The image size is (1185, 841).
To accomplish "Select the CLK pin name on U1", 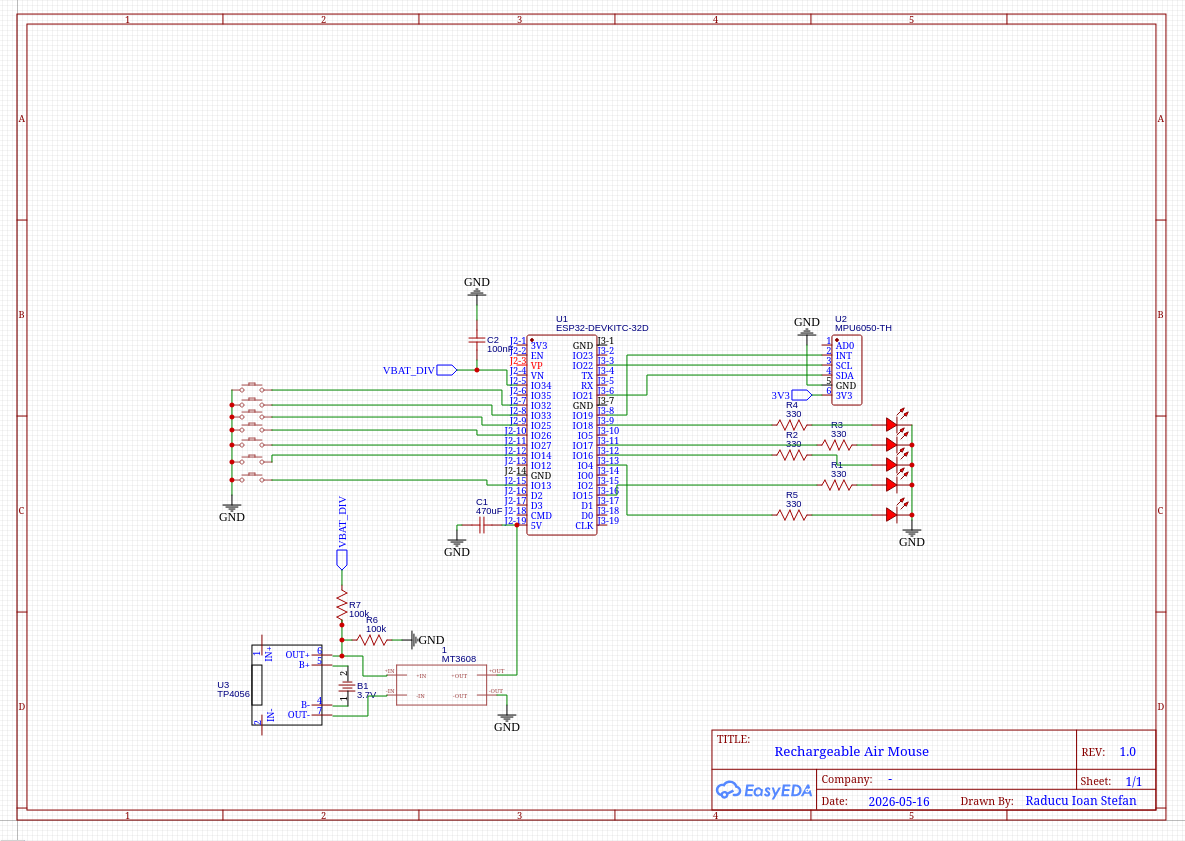I will pyautogui.click(x=584, y=526).
